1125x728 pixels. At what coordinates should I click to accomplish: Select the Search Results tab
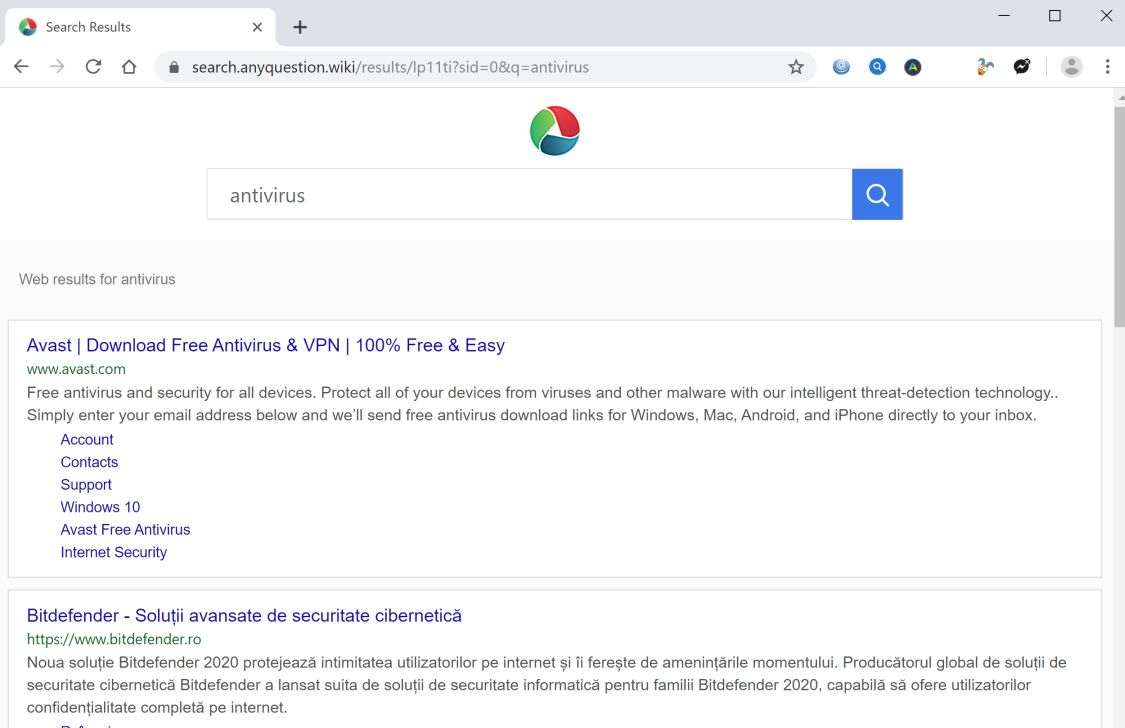140,27
